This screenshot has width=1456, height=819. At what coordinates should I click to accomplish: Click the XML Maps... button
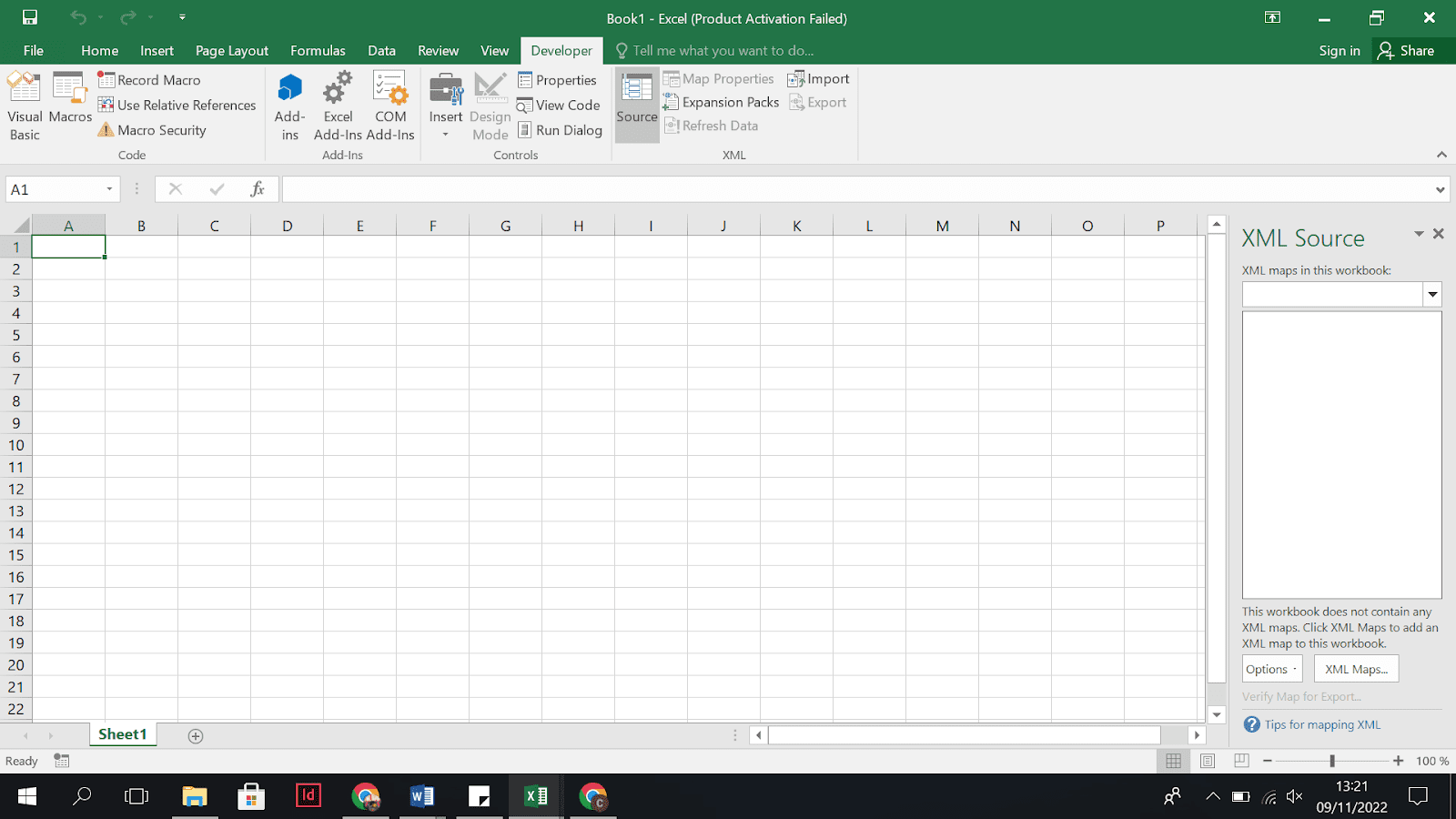(x=1356, y=669)
